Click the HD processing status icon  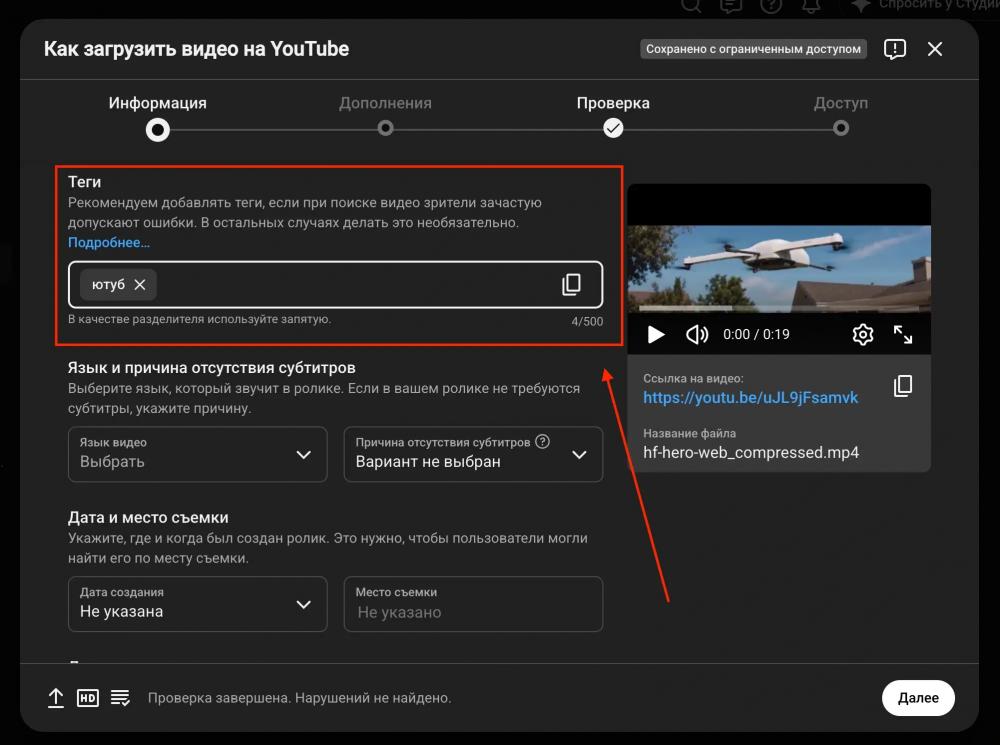[88, 698]
